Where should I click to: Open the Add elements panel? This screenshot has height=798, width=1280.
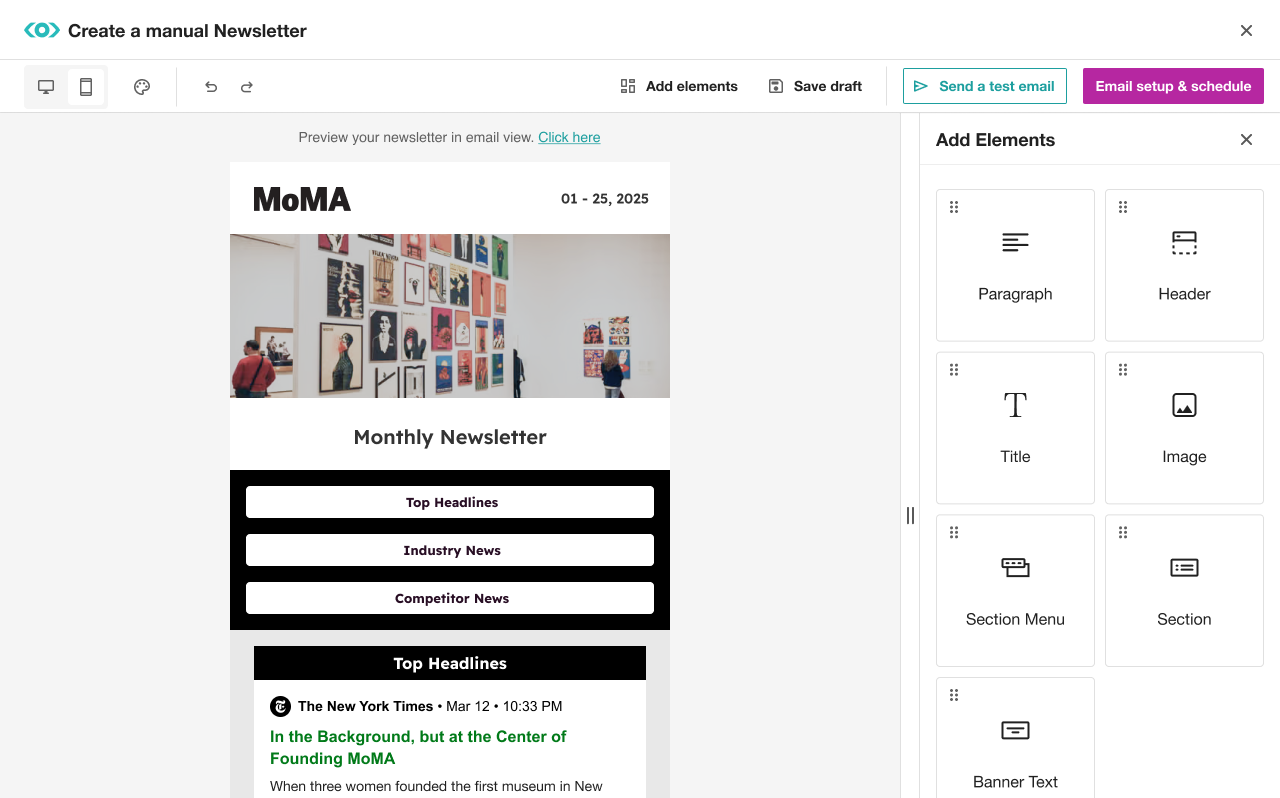click(x=679, y=86)
